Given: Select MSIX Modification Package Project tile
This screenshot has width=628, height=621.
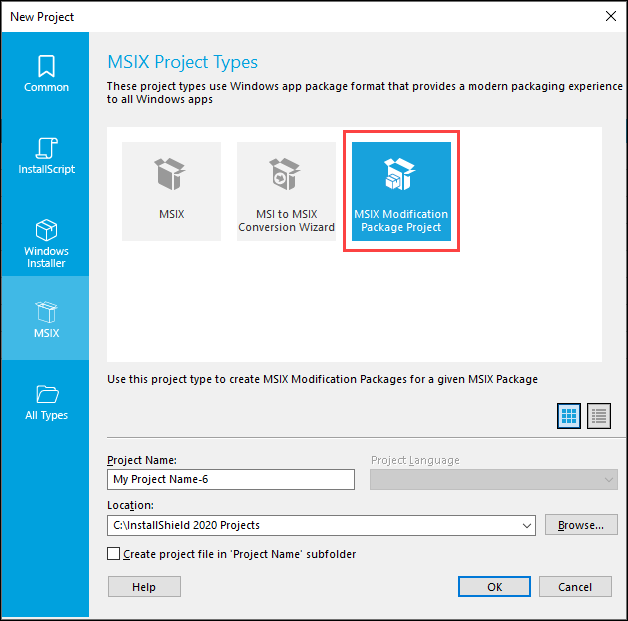Looking at the screenshot, I should (x=401, y=190).
